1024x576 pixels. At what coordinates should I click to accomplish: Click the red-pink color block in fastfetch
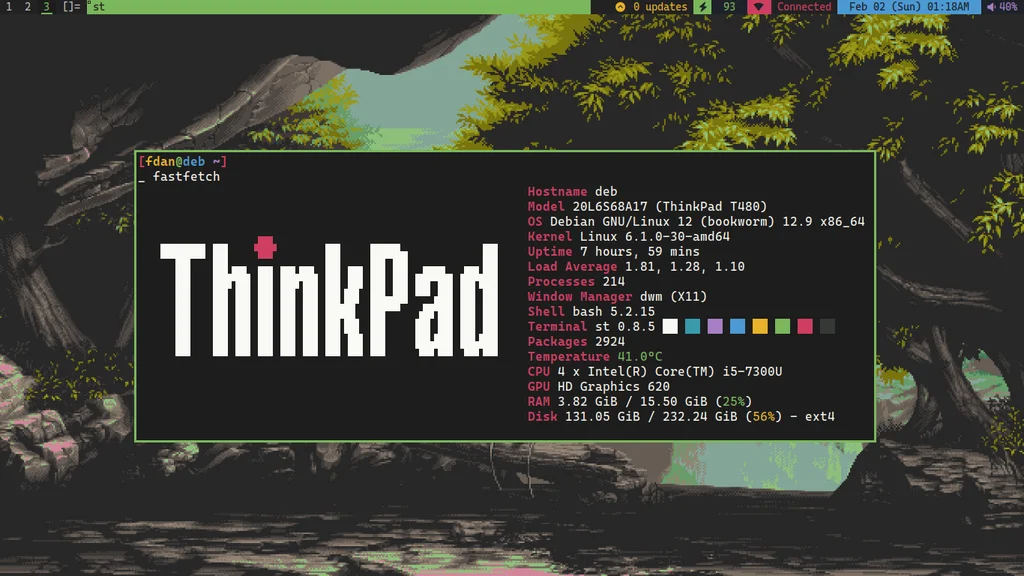point(805,327)
